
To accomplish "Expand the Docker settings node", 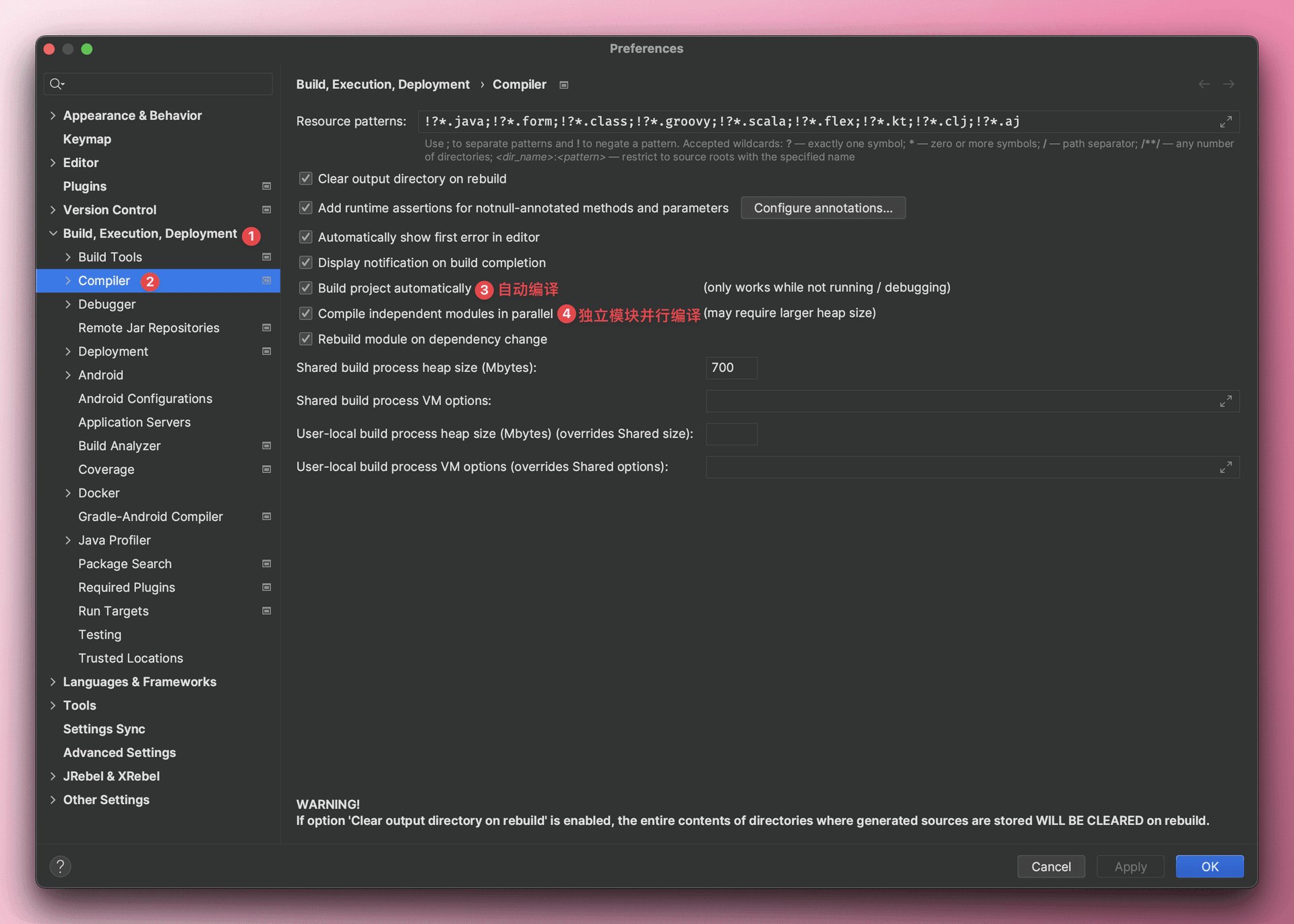I will tap(67, 493).
